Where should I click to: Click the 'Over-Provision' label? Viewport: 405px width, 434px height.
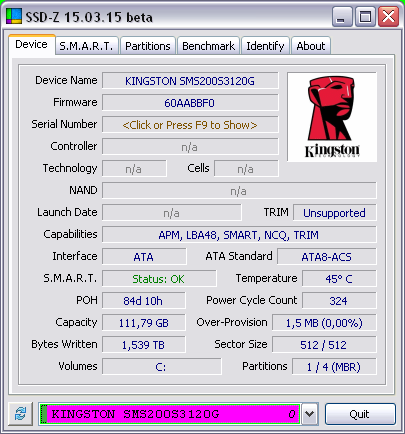[232, 322]
